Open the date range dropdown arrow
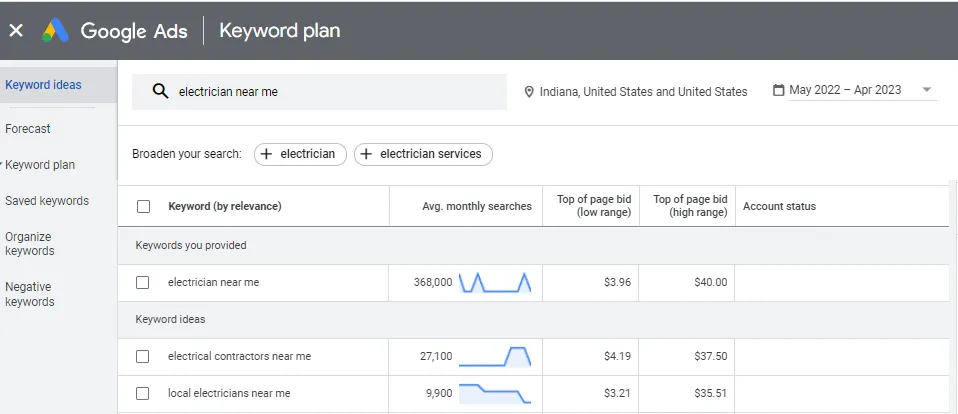The width and height of the screenshot is (958, 414). [x=927, y=90]
